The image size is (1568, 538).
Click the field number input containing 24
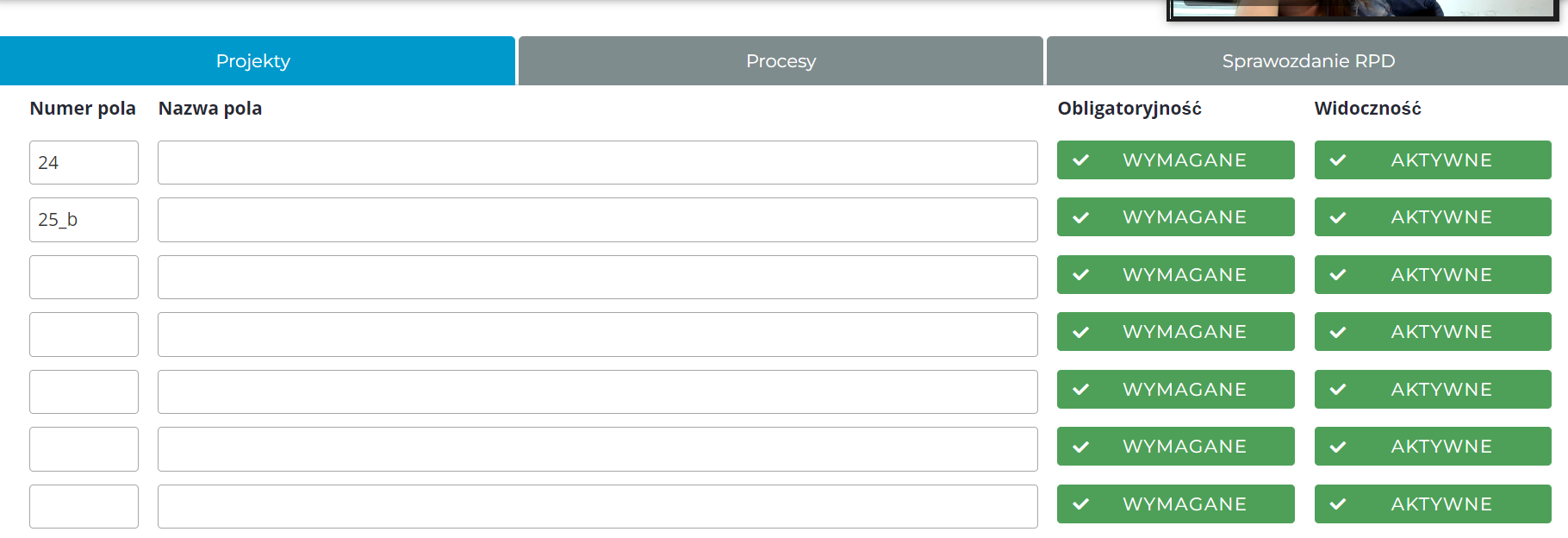pos(84,163)
